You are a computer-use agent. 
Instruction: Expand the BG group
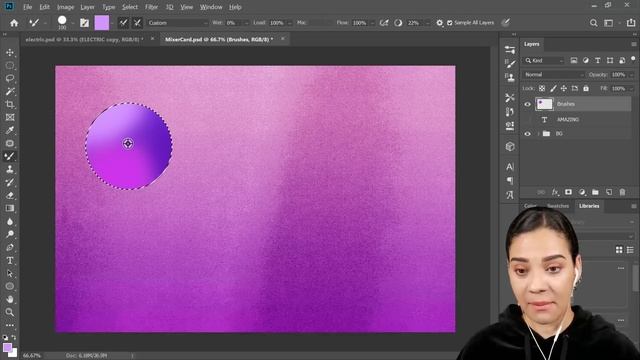[x=538, y=134]
